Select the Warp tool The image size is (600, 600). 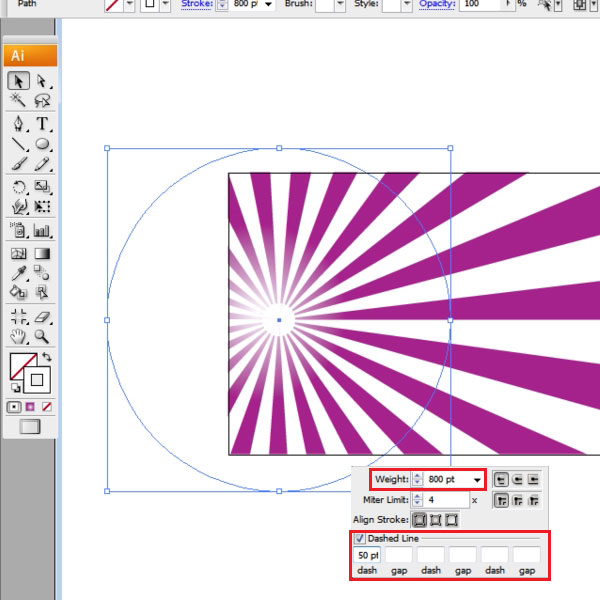(x=18, y=207)
